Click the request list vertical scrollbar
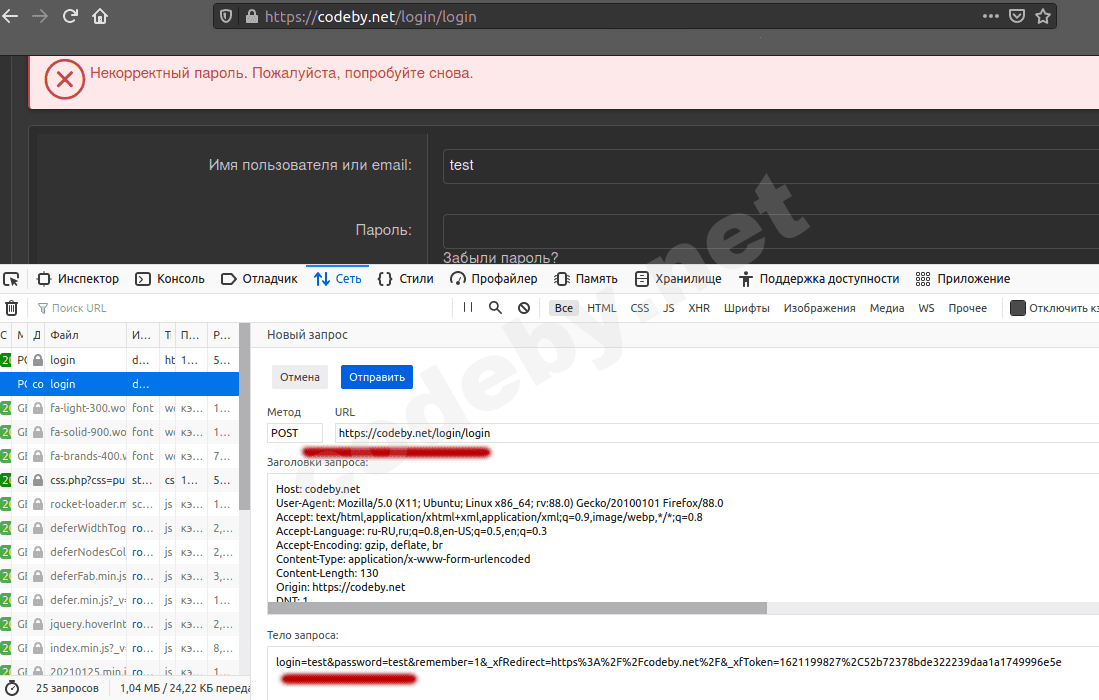Viewport: 1099px width, 700px height. (245, 417)
